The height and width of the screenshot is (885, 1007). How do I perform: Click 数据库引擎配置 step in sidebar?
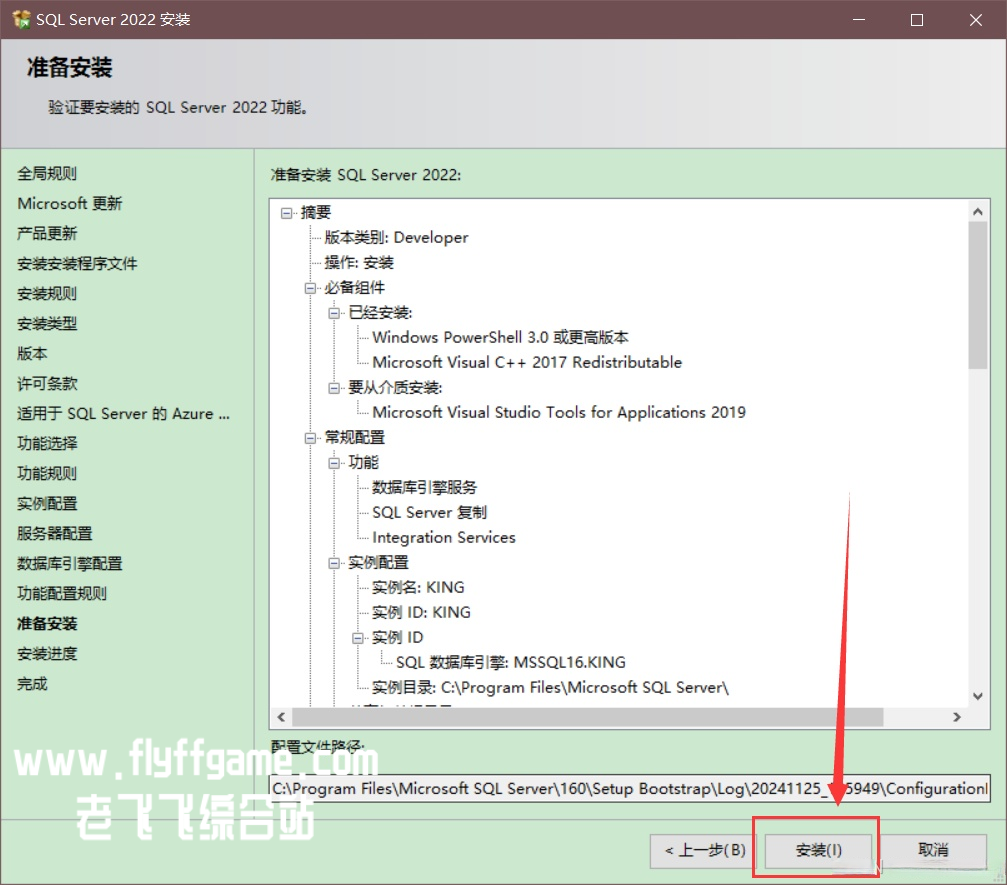coord(69,564)
